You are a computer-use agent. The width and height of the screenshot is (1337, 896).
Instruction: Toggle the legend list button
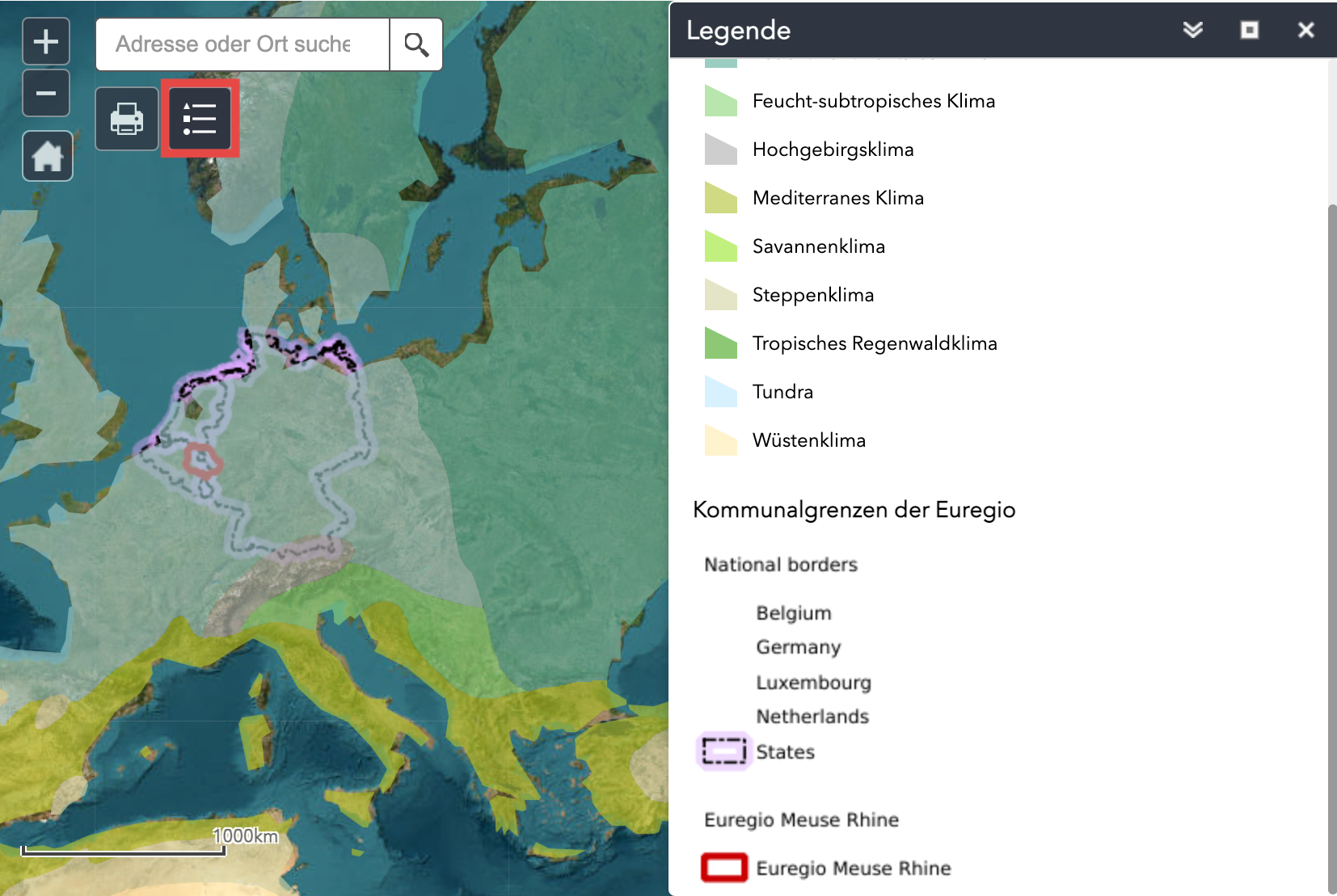coord(200,119)
